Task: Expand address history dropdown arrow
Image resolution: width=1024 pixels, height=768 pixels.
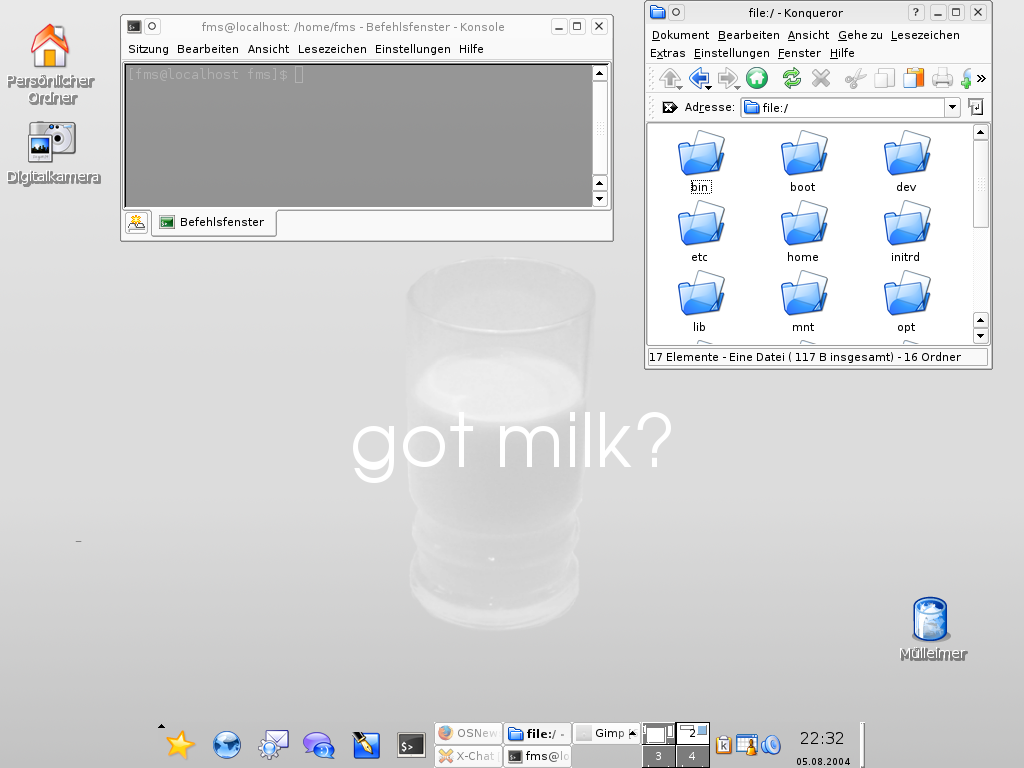Action: pyautogui.click(x=952, y=107)
